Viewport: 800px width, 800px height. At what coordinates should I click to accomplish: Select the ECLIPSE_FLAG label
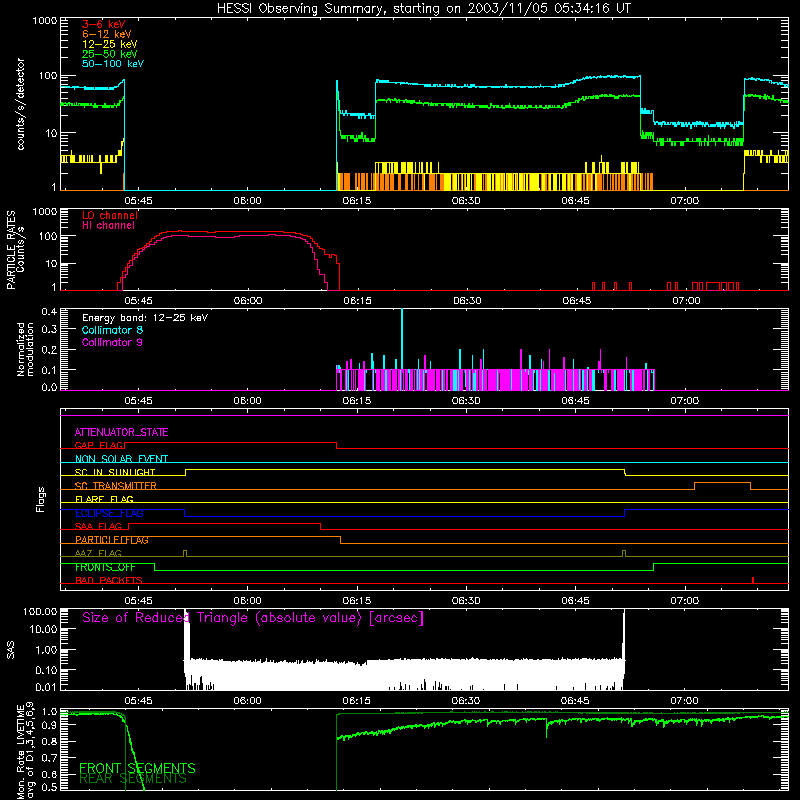click(109, 513)
